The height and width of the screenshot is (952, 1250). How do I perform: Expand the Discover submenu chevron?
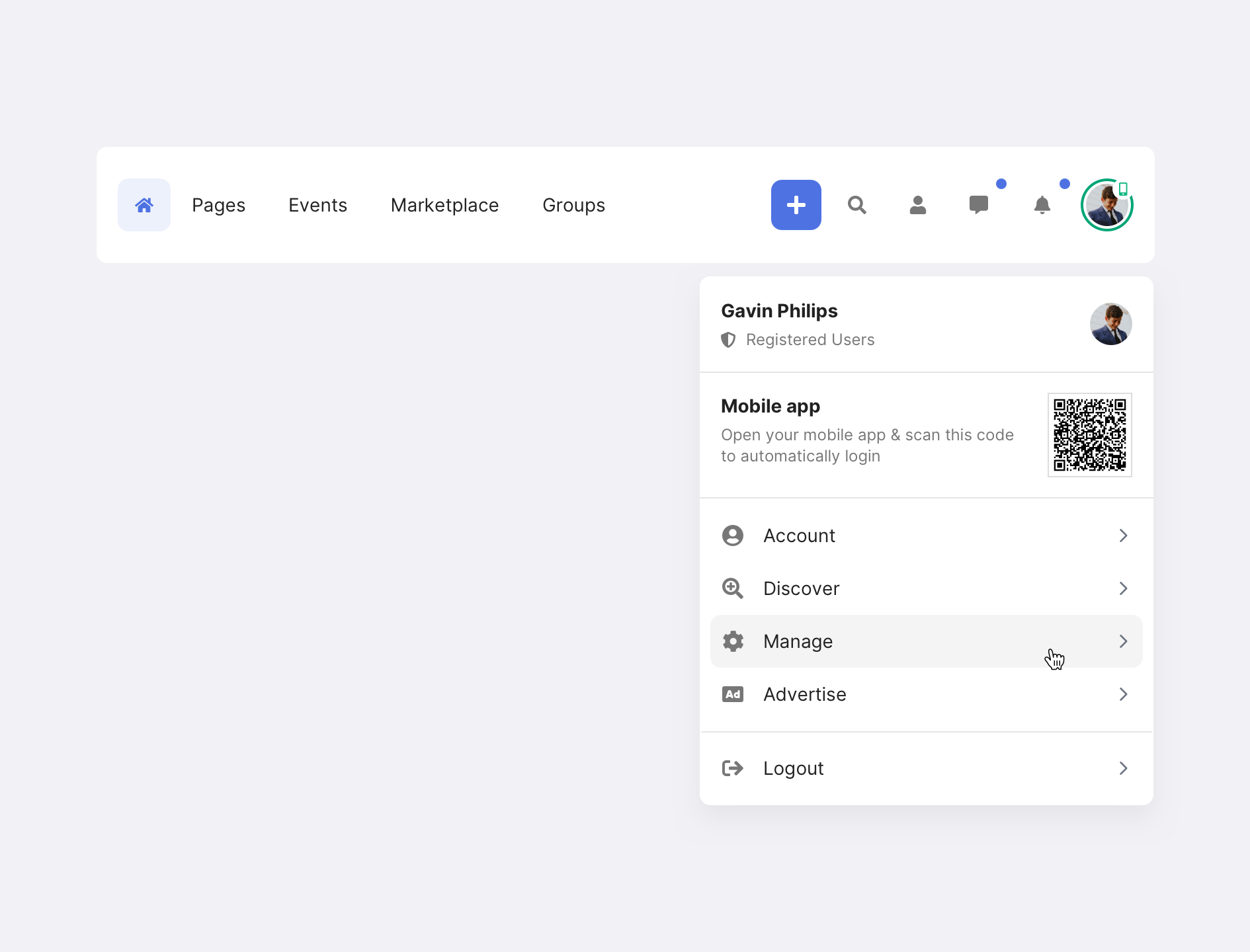(1123, 588)
